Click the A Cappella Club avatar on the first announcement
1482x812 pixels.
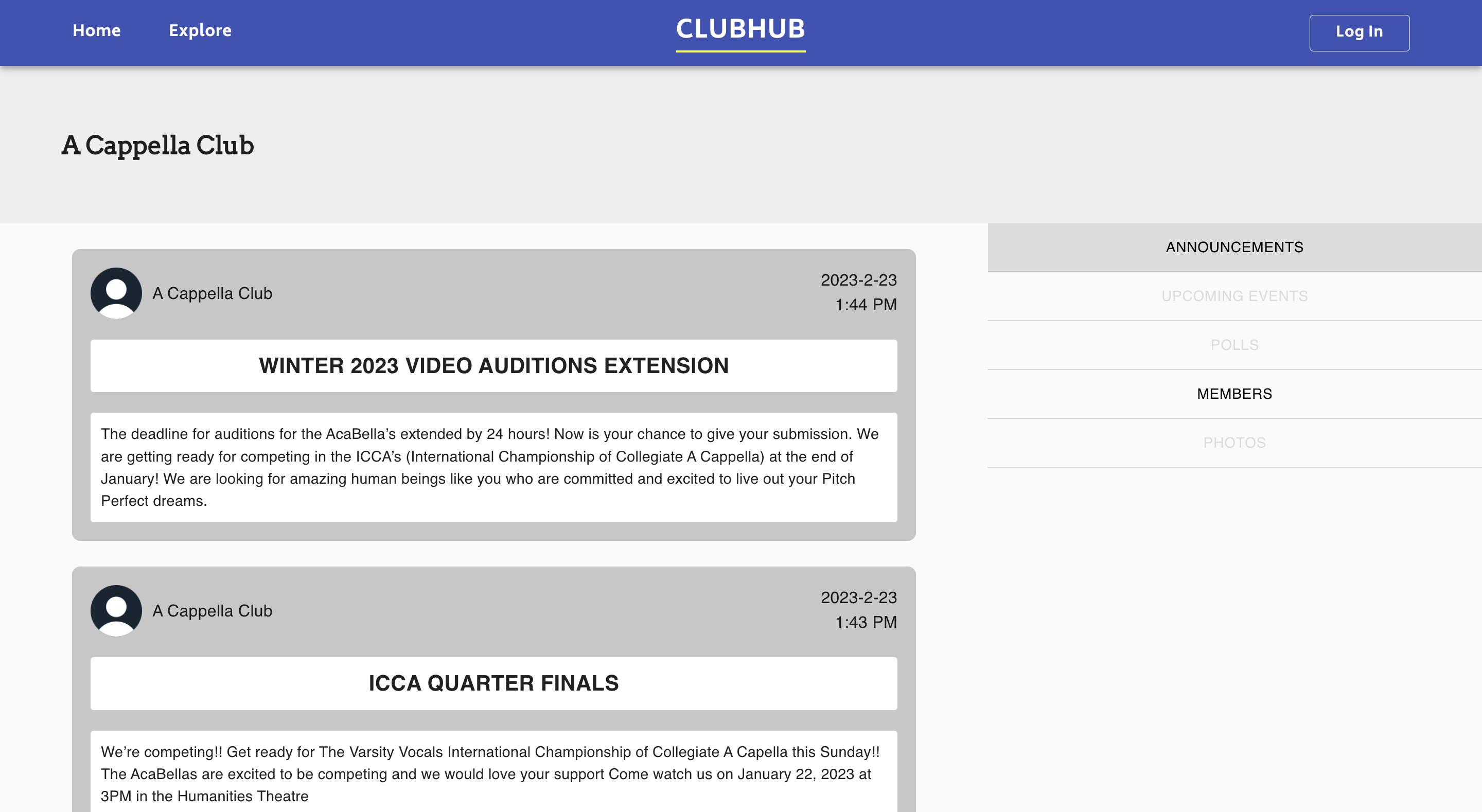[x=116, y=293]
